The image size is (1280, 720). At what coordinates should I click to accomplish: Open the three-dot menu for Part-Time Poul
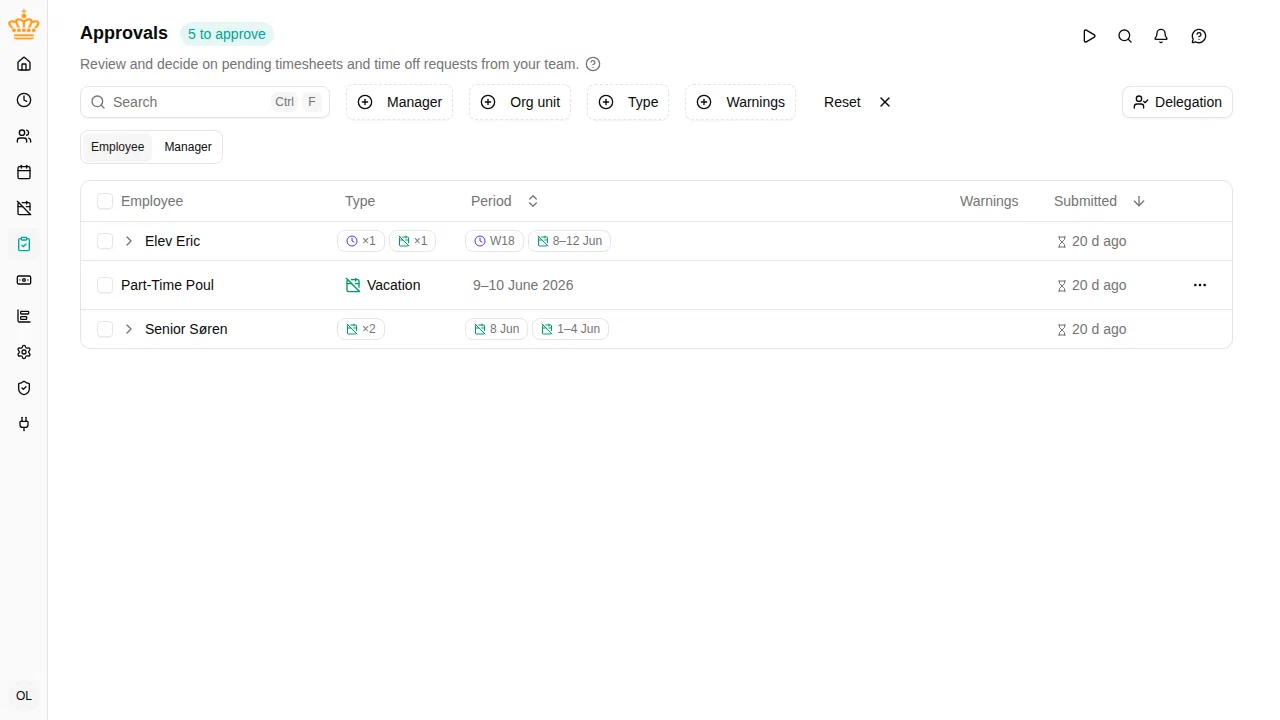point(1200,285)
